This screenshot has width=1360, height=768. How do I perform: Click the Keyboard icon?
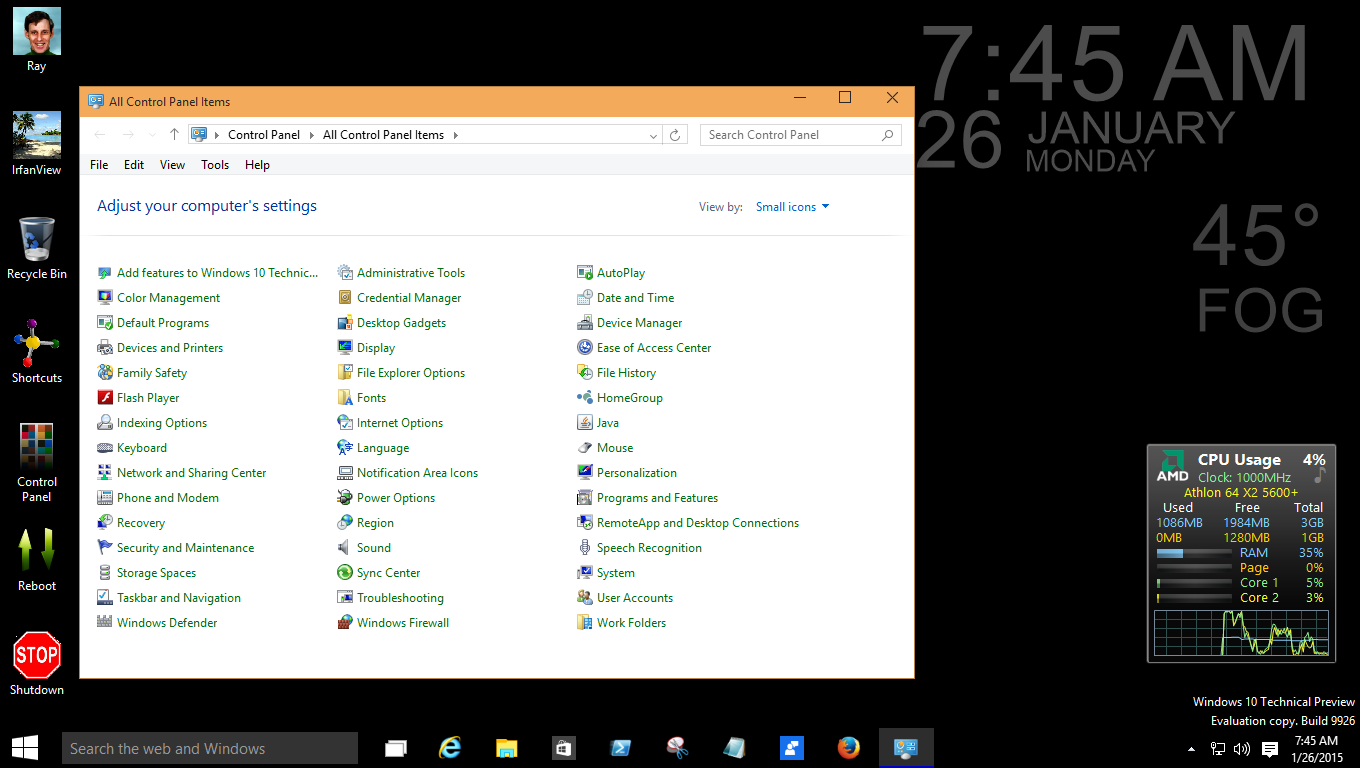[105, 448]
